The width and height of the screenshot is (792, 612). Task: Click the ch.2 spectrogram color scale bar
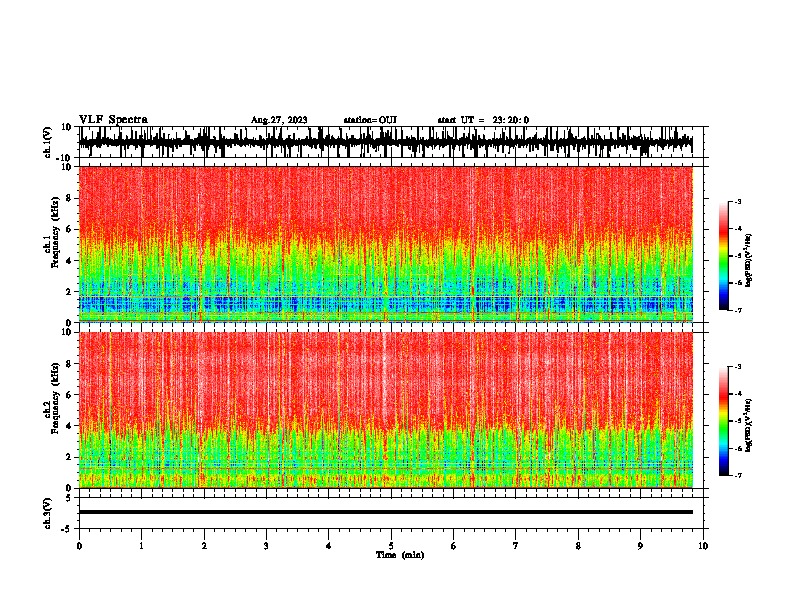coord(723,421)
